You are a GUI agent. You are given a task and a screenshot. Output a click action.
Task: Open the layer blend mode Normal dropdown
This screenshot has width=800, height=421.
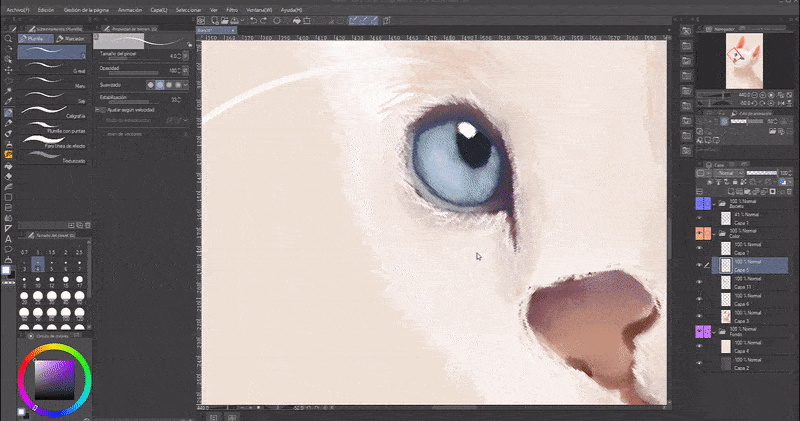click(727, 174)
